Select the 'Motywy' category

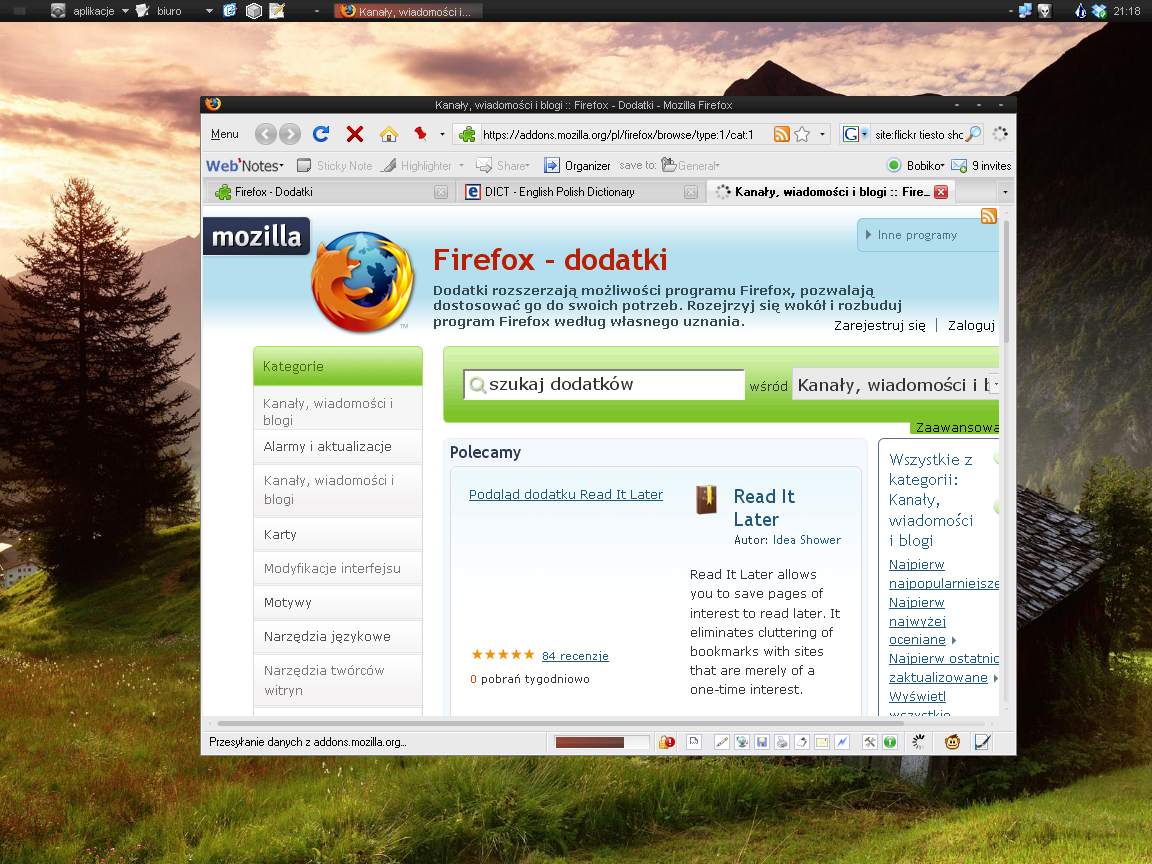click(x=338, y=602)
